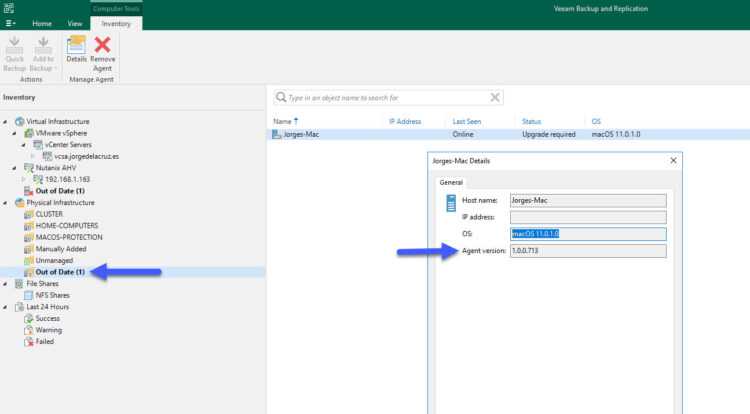This screenshot has height=414, width=750.
Task: Click the IP address field in dialog
Action: pos(588,217)
